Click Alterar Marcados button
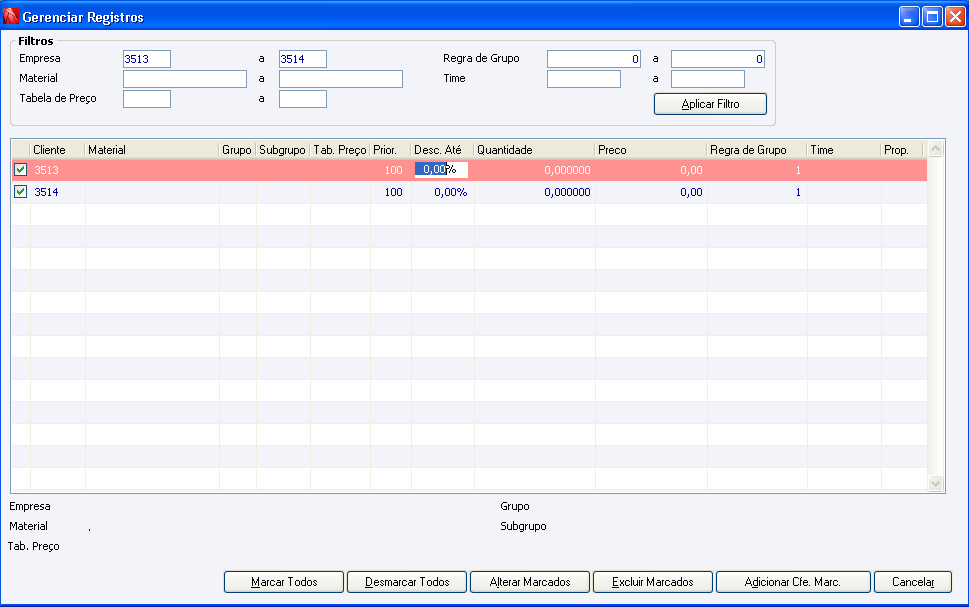 530,582
